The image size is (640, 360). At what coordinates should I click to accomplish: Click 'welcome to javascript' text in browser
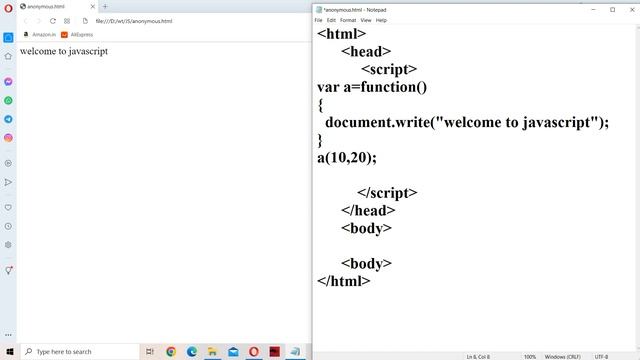(x=64, y=51)
